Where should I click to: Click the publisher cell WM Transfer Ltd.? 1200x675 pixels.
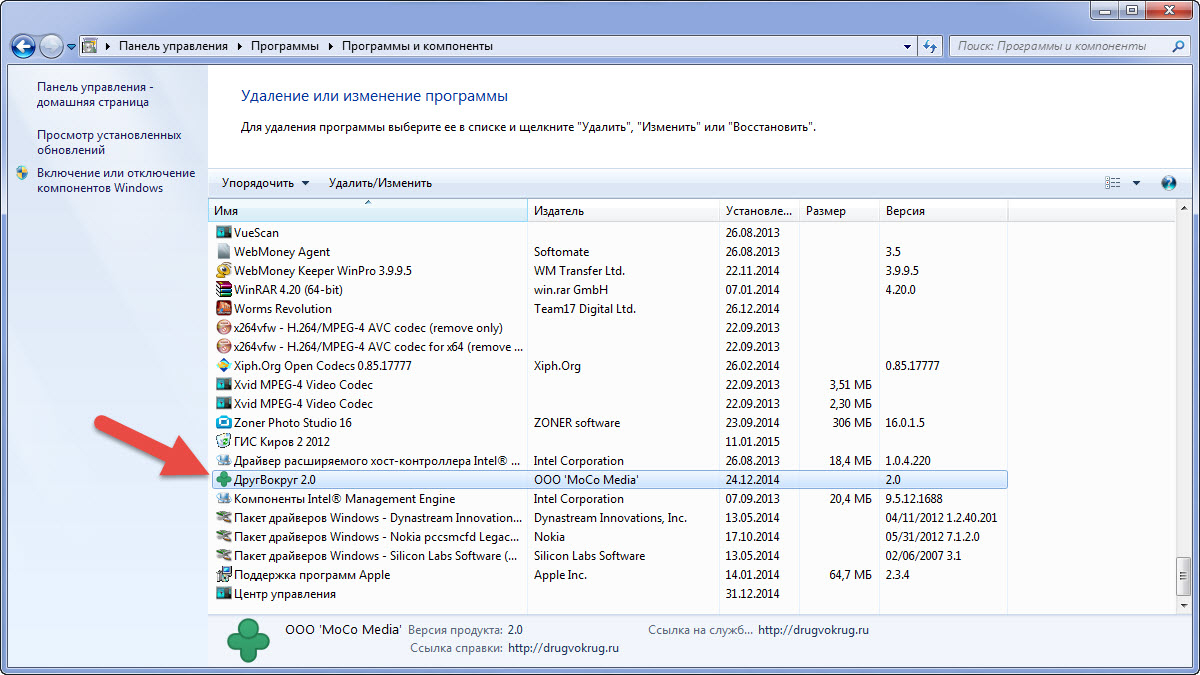[x=579, y=271]
